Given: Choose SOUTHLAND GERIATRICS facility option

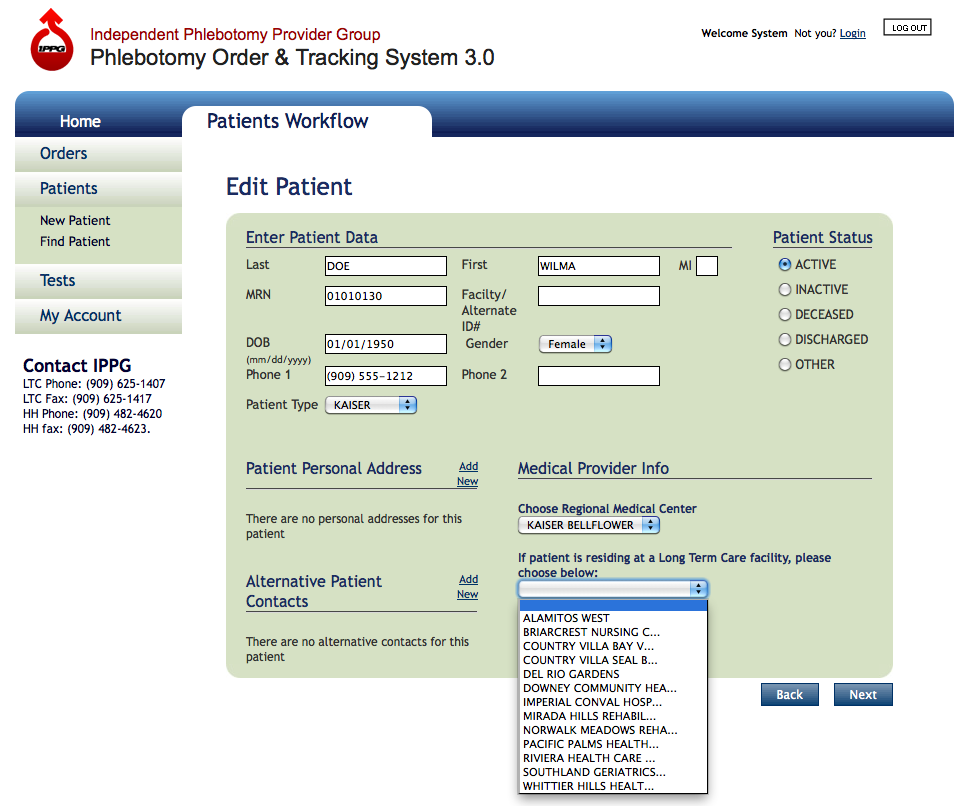Looking at the screenshot, I should (x=594, y=772).
